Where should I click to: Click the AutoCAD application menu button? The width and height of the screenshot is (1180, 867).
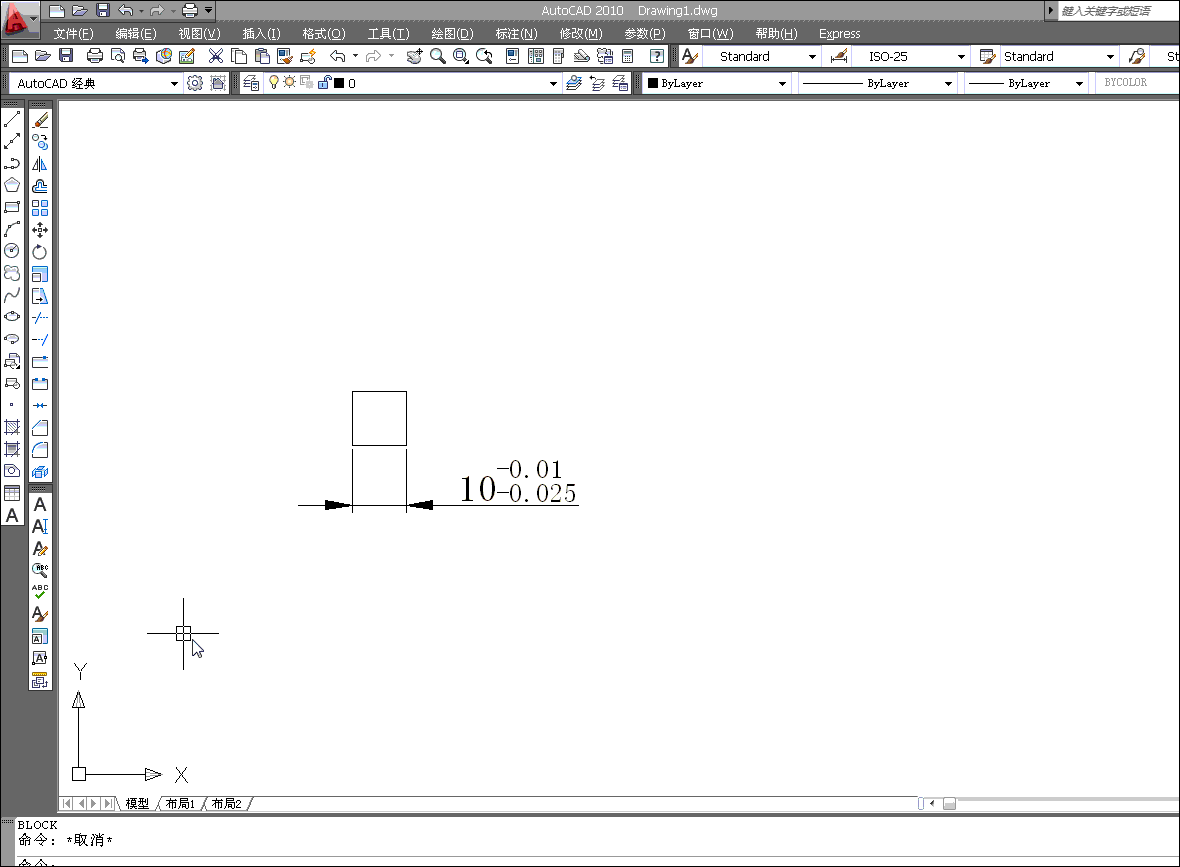coord(18,18)
